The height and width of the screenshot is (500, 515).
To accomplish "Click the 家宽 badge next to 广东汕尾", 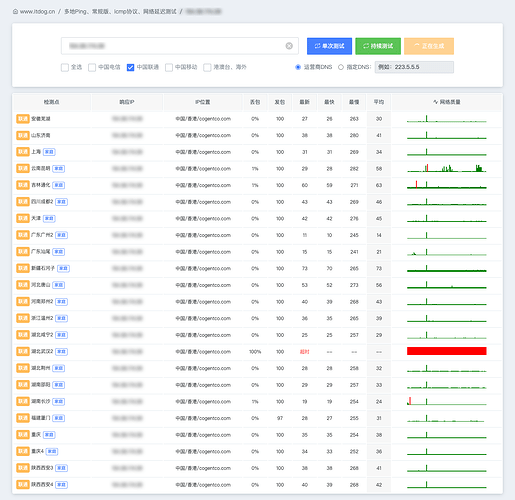I will pos(59,252).
